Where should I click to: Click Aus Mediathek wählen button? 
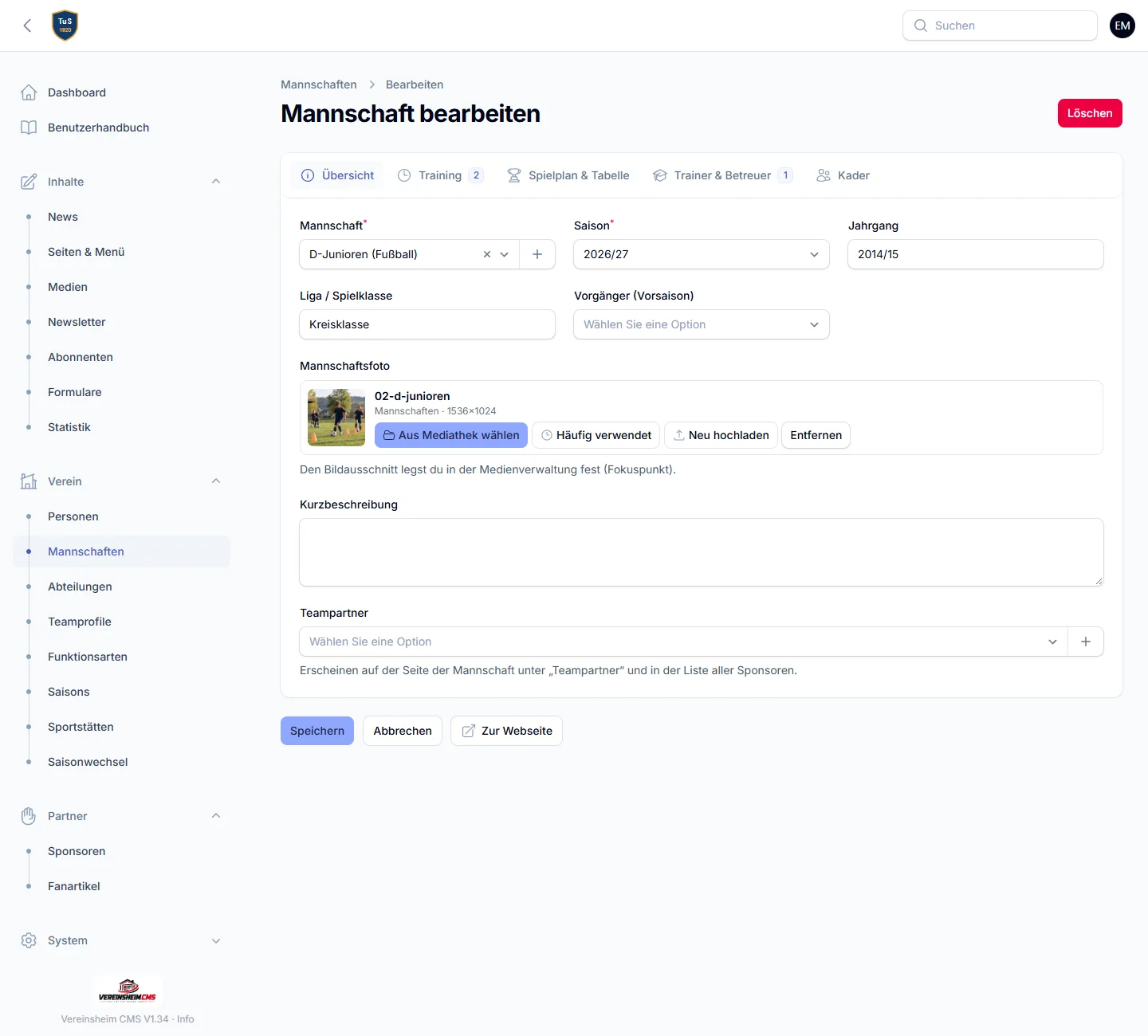click(451, 435)
